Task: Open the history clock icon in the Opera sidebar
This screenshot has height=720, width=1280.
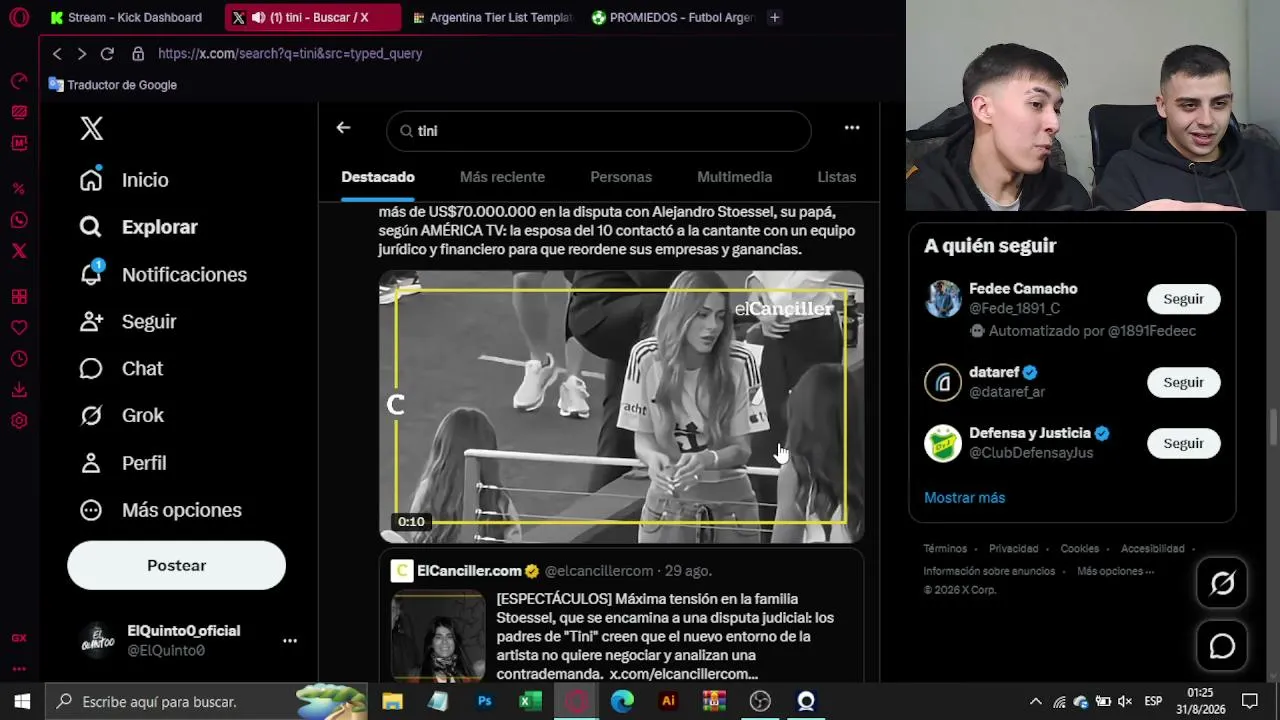Action: (x=19, y=359)
